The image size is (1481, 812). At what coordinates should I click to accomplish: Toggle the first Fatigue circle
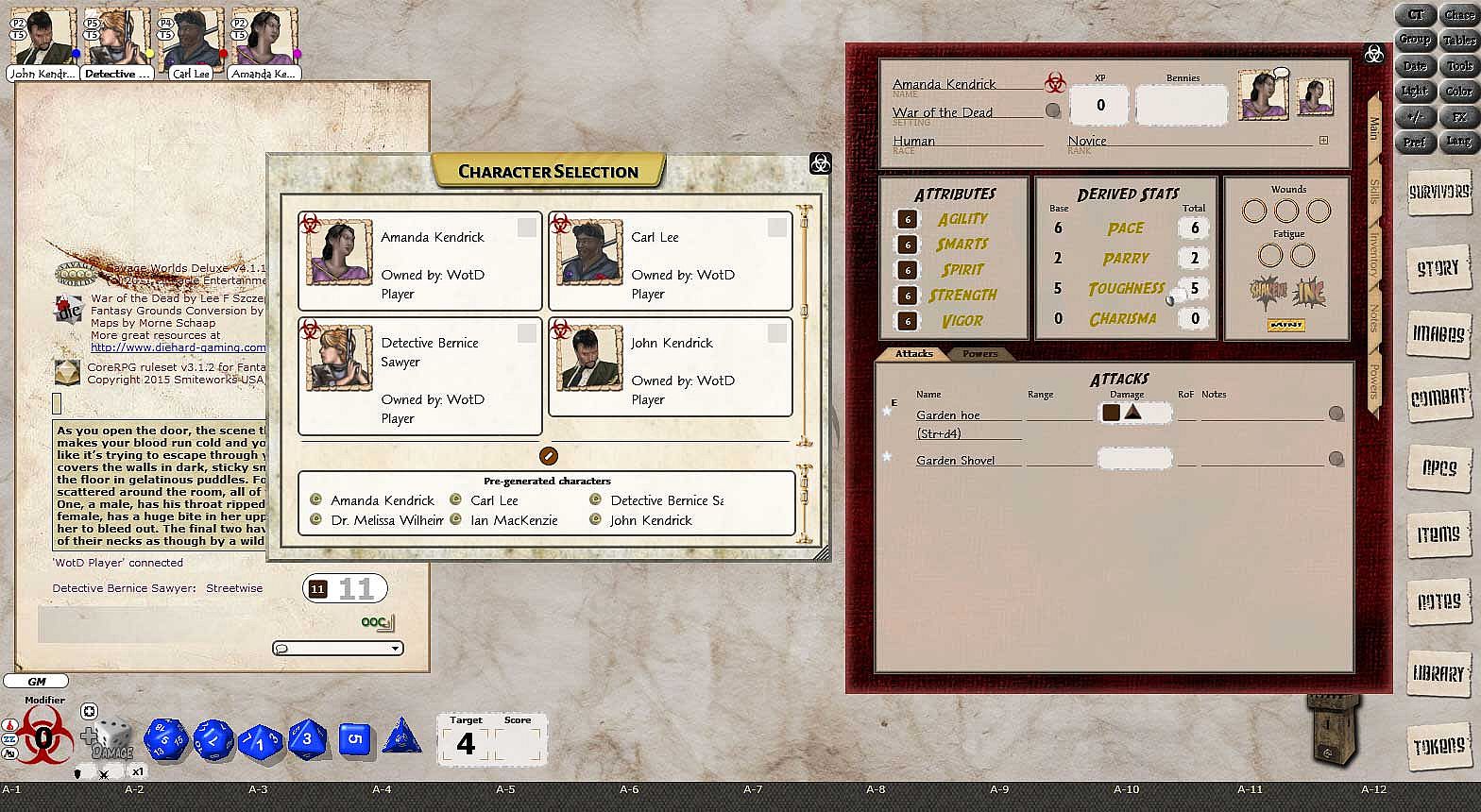click(1270, 255)
